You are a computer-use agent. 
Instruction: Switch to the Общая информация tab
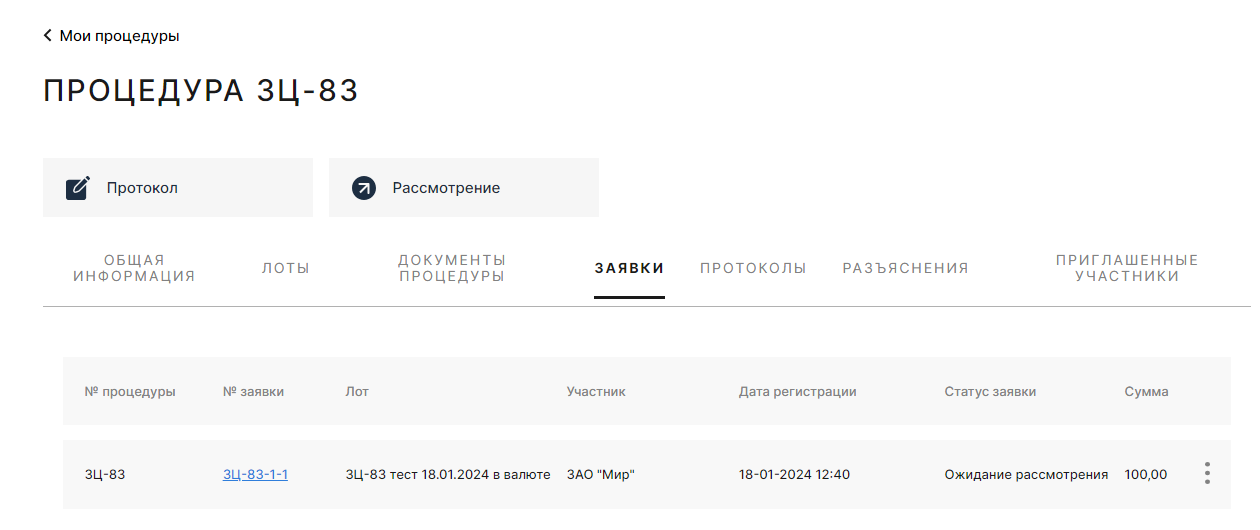tap(134, 268)
